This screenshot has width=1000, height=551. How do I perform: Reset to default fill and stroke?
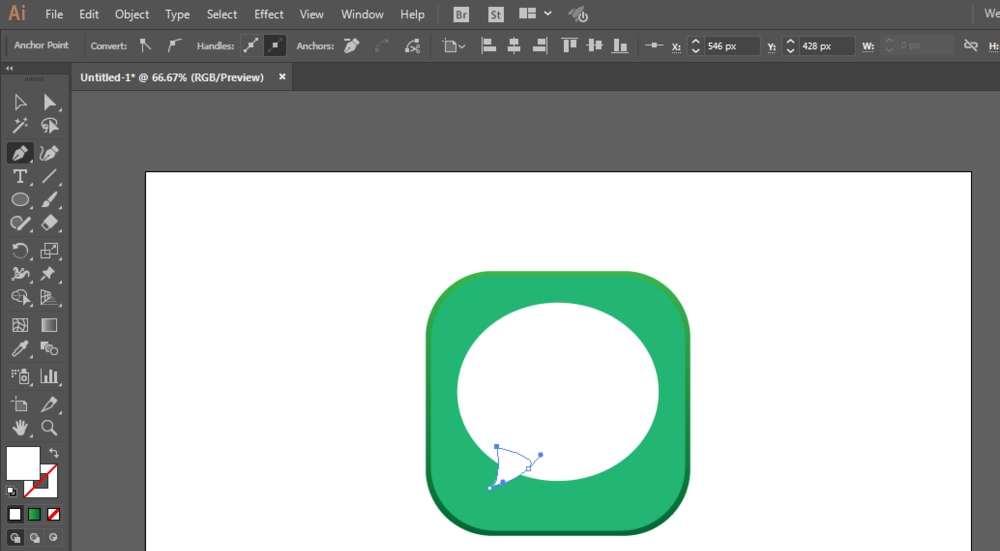tap(11, 491)
